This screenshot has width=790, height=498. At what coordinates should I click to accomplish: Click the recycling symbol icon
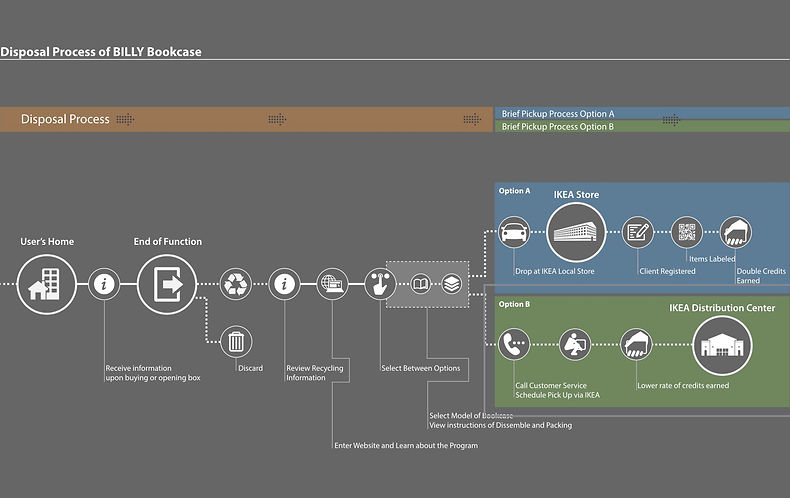pyautogui.click(x=235, y=284)
